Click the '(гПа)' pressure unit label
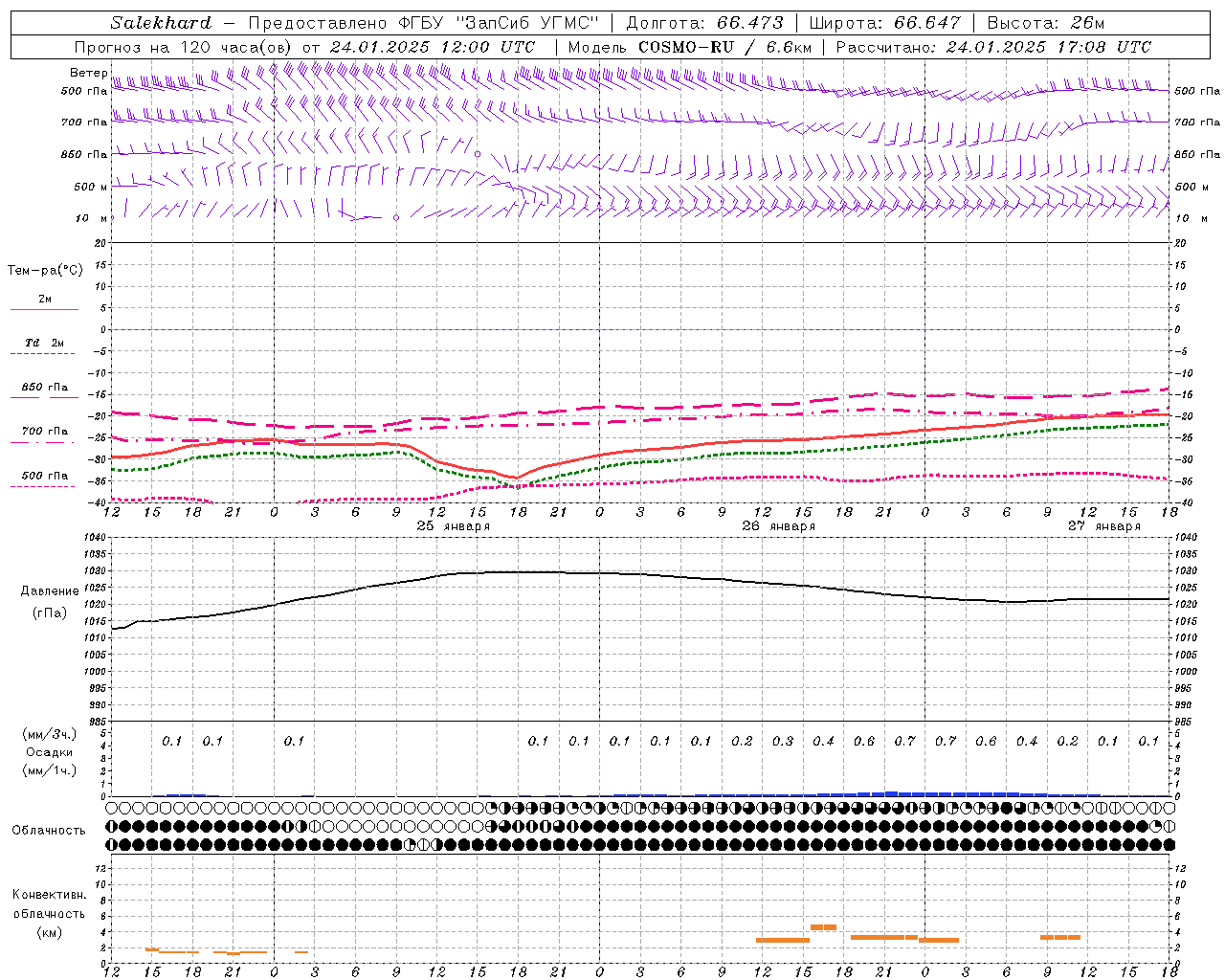This screenshot has height=980, width=1225. 50,613
